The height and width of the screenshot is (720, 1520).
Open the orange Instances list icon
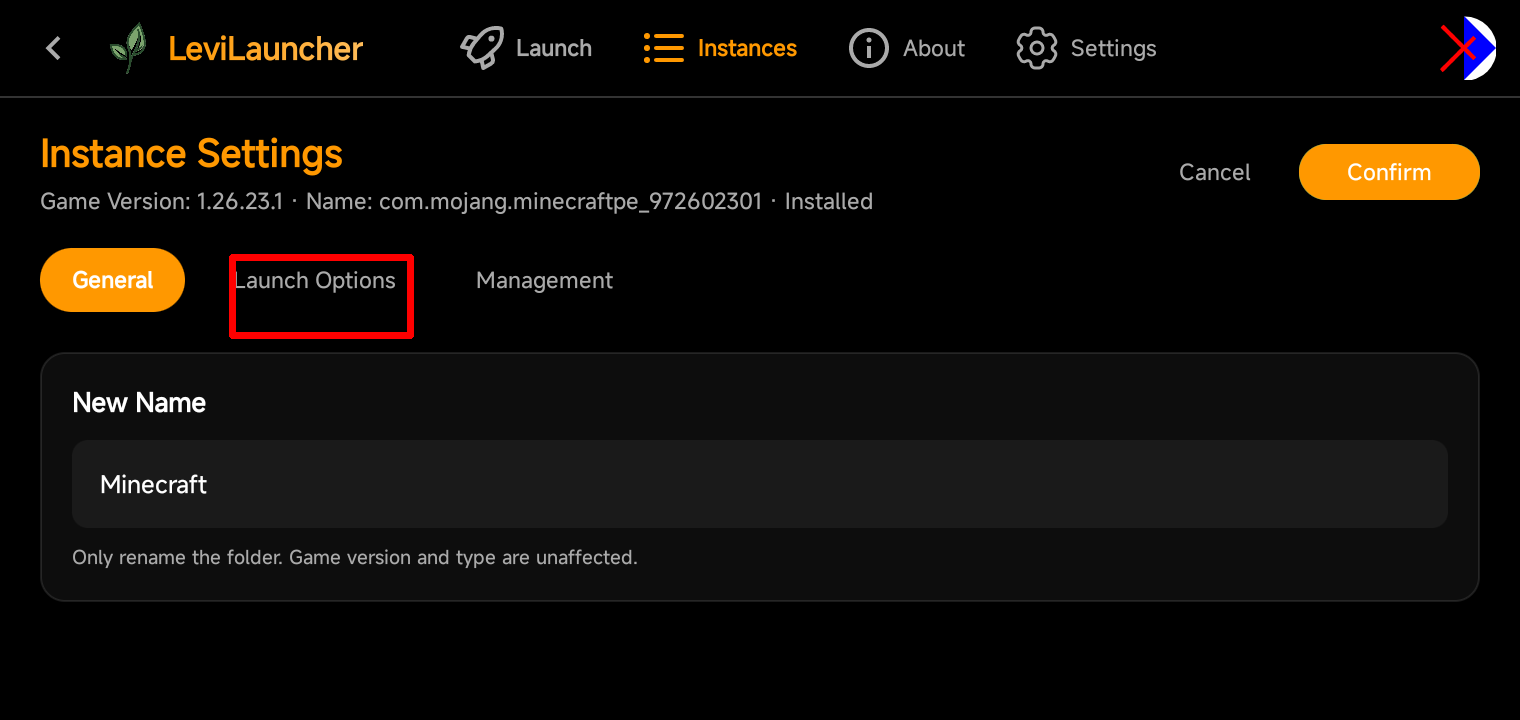coord(664,48)
